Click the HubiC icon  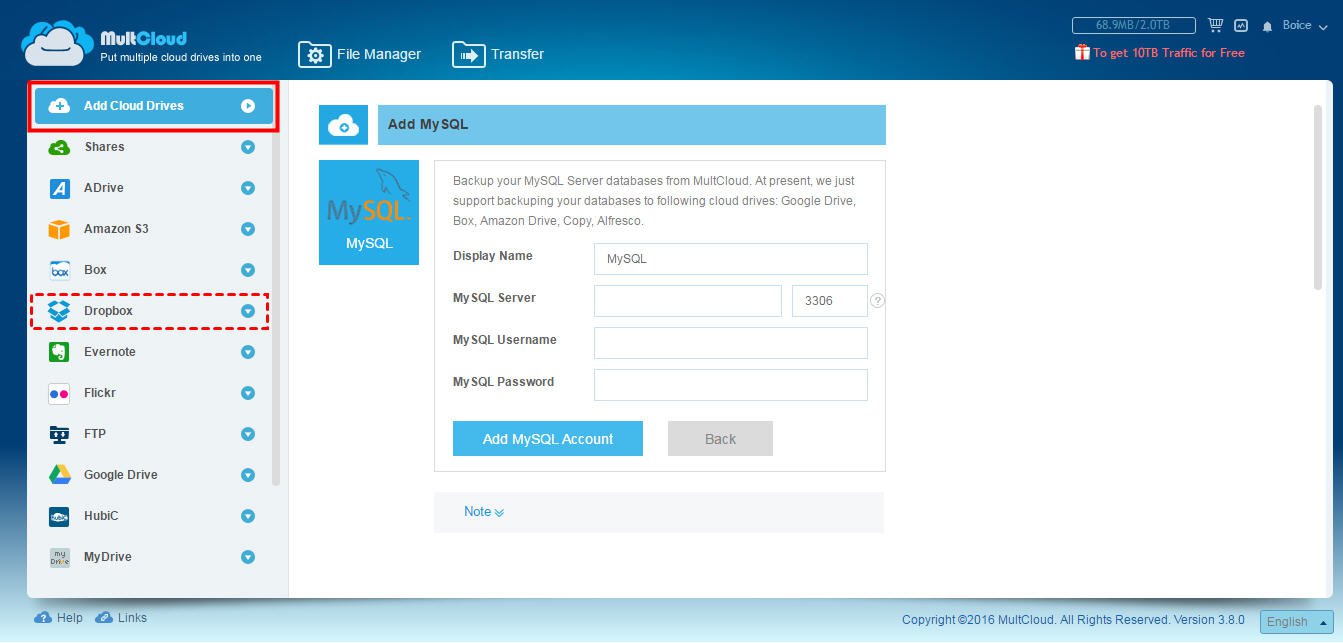coord(59,516)
